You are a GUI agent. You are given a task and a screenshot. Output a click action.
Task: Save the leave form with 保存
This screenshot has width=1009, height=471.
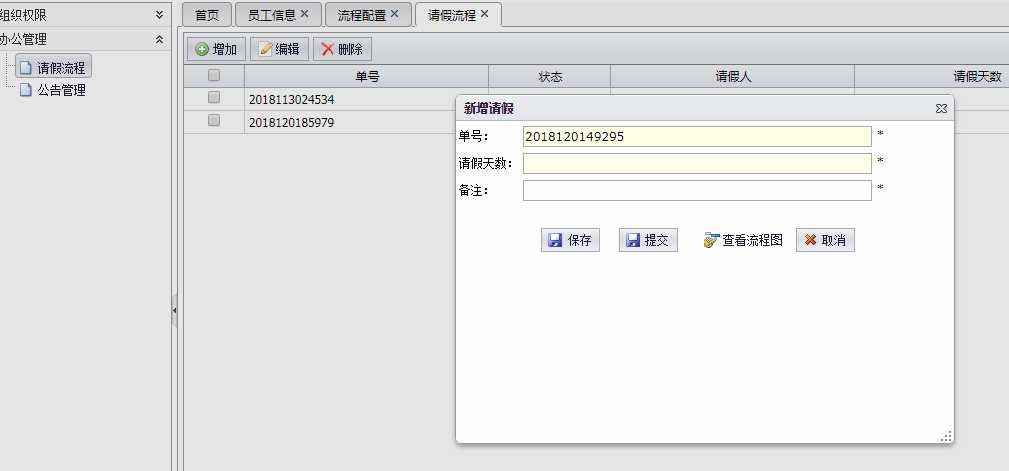(570, 240)
